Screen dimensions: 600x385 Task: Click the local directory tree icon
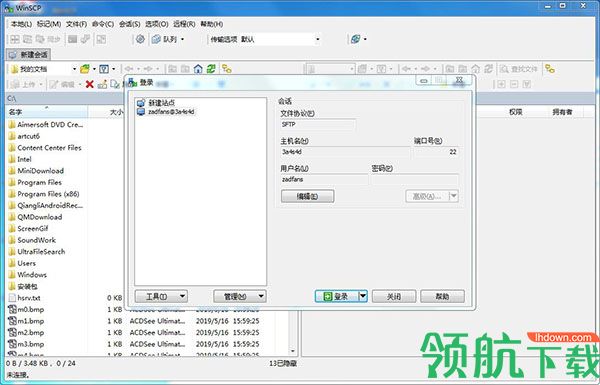227,69
